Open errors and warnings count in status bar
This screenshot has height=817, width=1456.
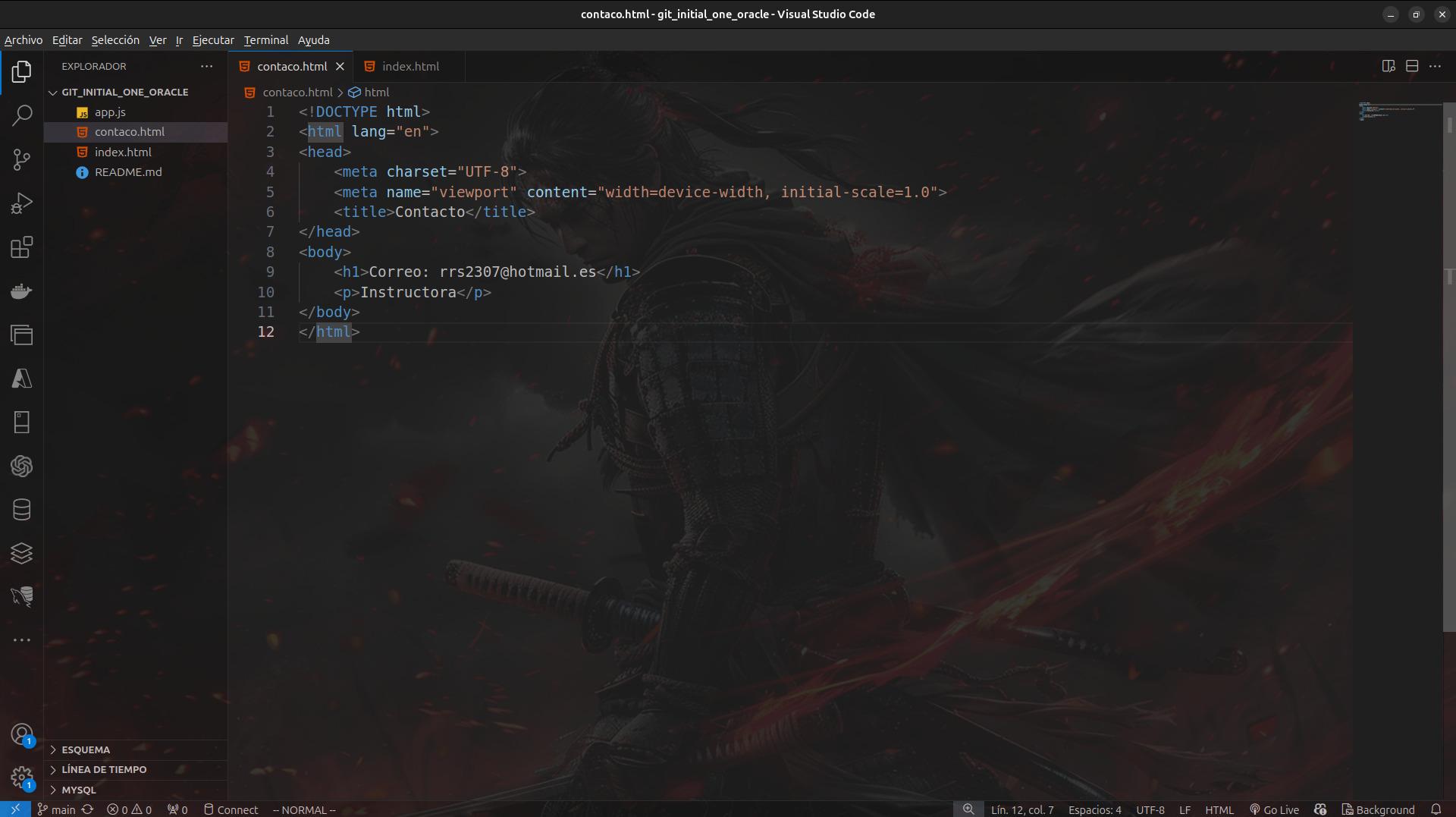pyautogui.click(x=129, y=809)
